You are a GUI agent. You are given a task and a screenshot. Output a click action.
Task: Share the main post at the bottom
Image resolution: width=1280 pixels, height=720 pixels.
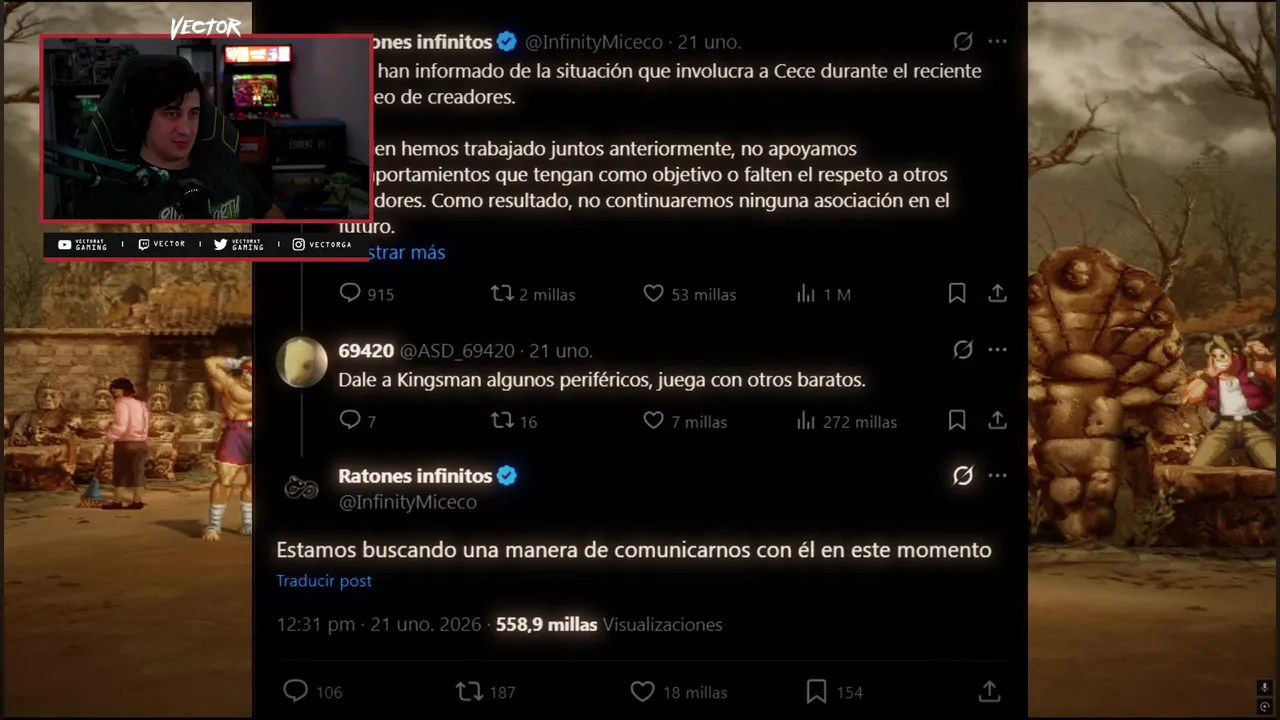(x=989, y=691)
